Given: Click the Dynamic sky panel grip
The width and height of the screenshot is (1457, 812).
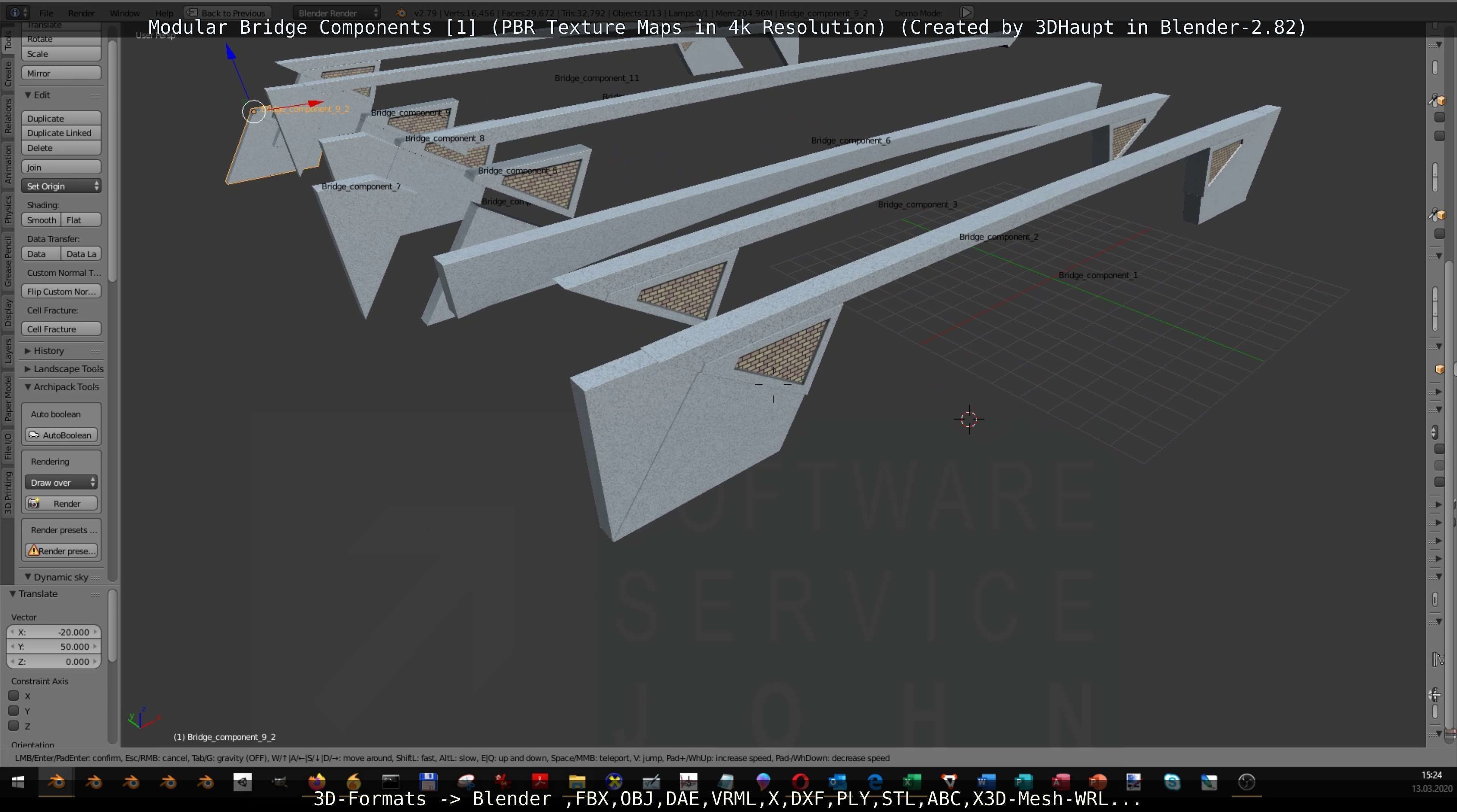Looking at the screenshot, I should coord(95,577).
